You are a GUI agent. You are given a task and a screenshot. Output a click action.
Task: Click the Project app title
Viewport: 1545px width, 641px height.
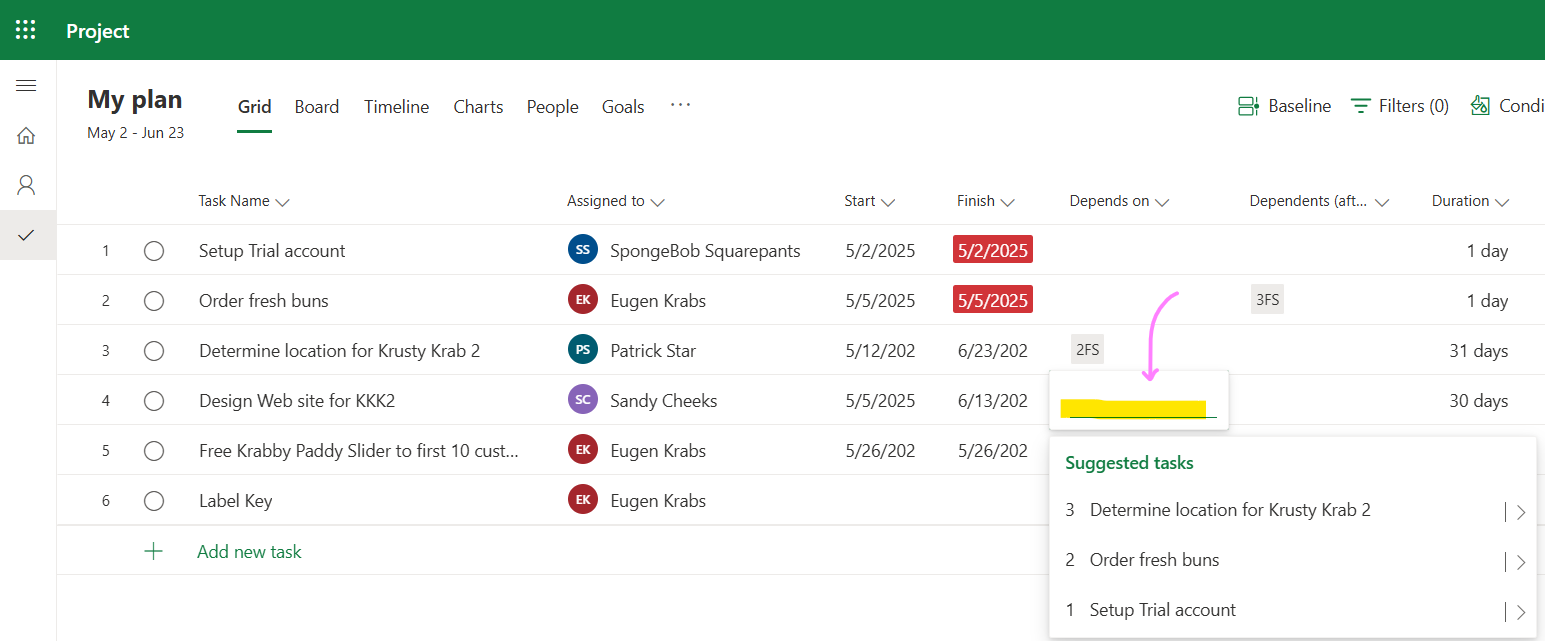98,31
